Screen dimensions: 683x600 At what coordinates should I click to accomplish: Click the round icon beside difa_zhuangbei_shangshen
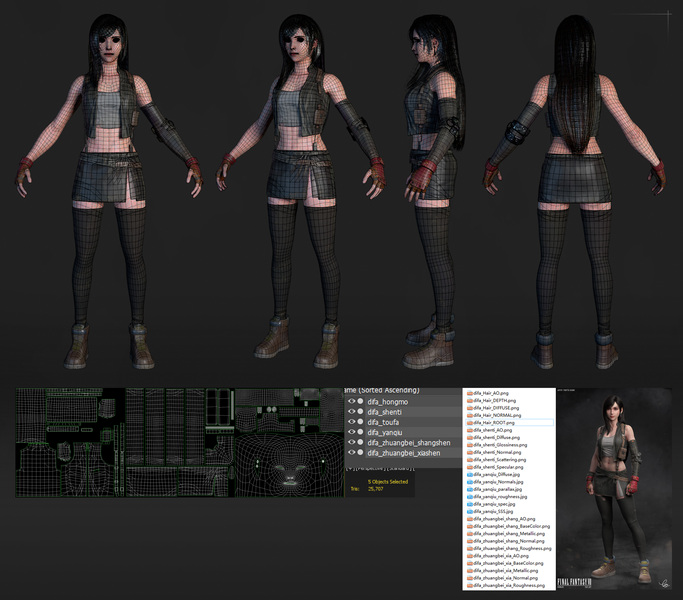tap(360, 442)
